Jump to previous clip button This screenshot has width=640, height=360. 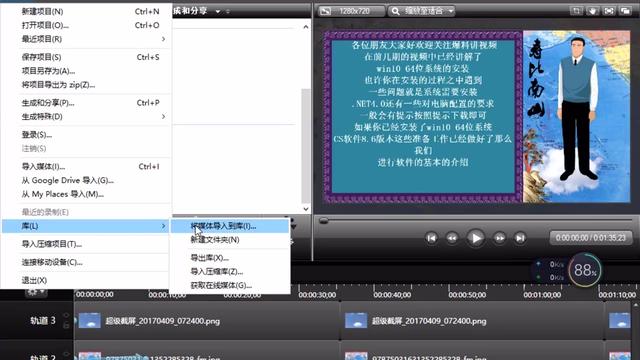(x=431, y=238)
